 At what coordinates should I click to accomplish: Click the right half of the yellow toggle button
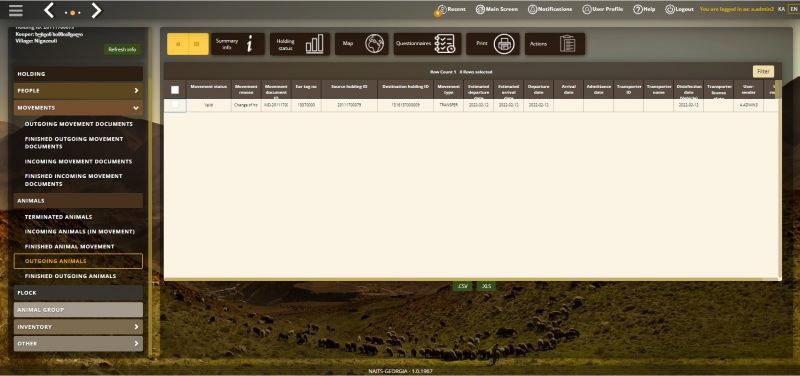pos(198,44)
